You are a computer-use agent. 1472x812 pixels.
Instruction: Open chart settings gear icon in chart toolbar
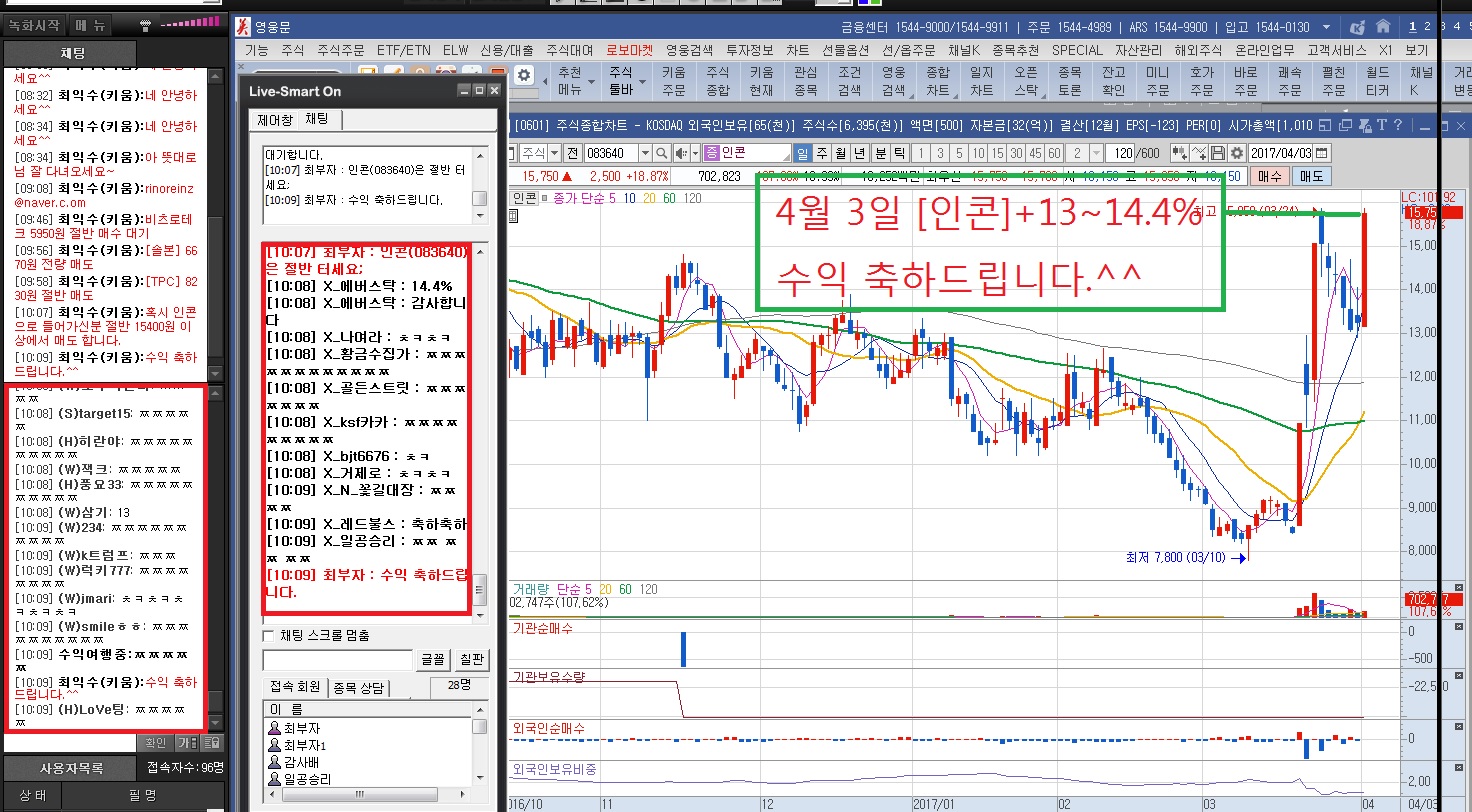(x=1237, y=153)
